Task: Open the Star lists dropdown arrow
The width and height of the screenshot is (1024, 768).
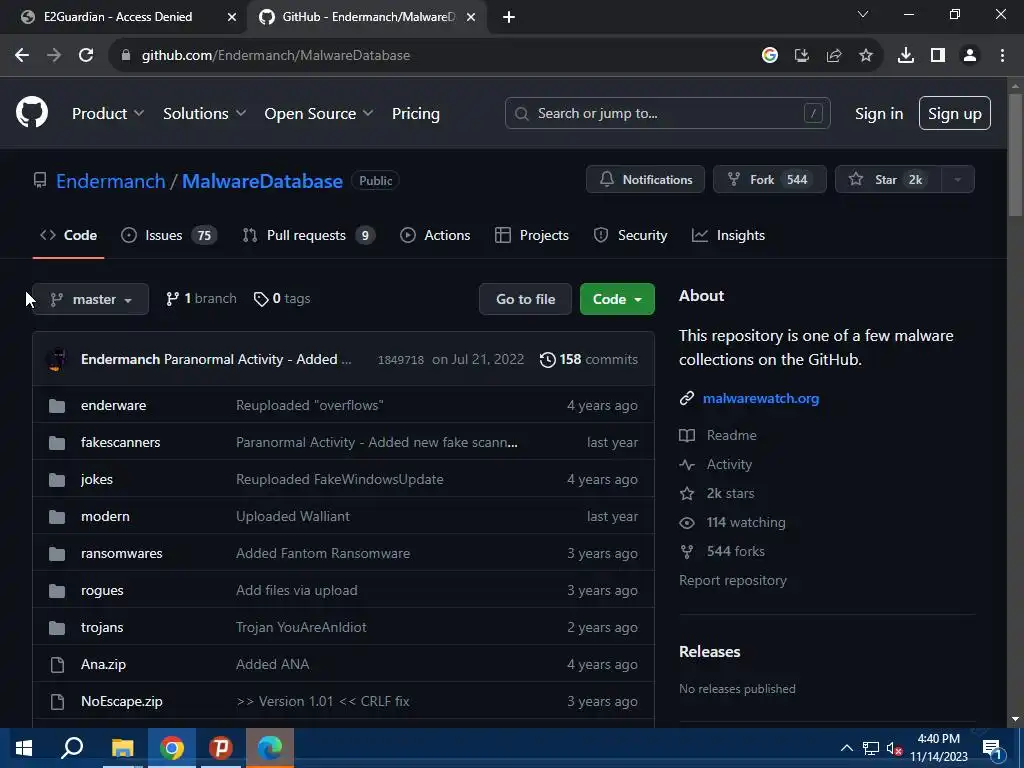Action: [957, 180]
